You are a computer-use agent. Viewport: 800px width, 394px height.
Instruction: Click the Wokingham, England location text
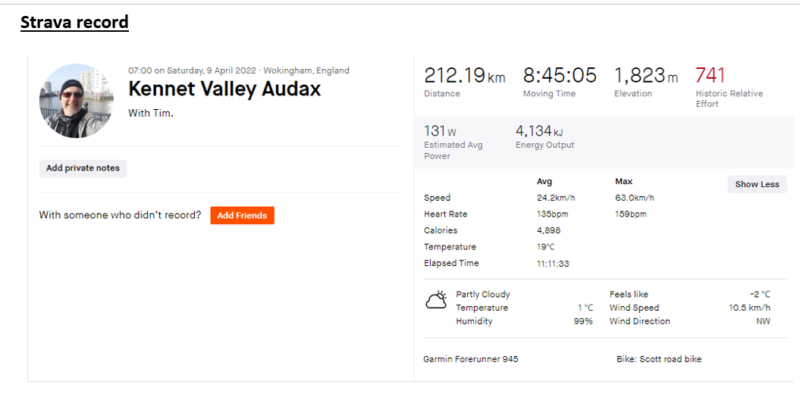point(306,70)
